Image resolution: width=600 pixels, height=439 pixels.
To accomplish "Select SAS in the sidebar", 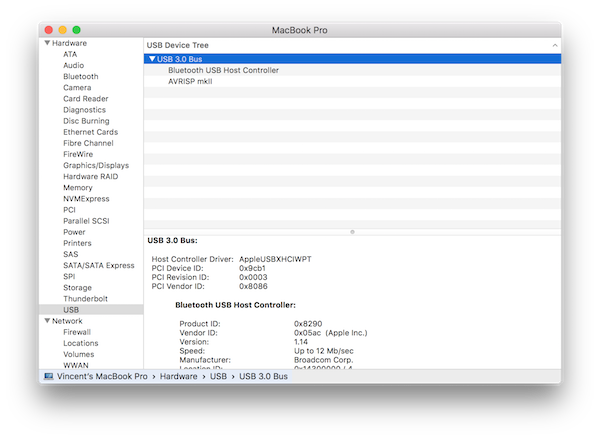I will pyautogui.click(x=71, y=254).
